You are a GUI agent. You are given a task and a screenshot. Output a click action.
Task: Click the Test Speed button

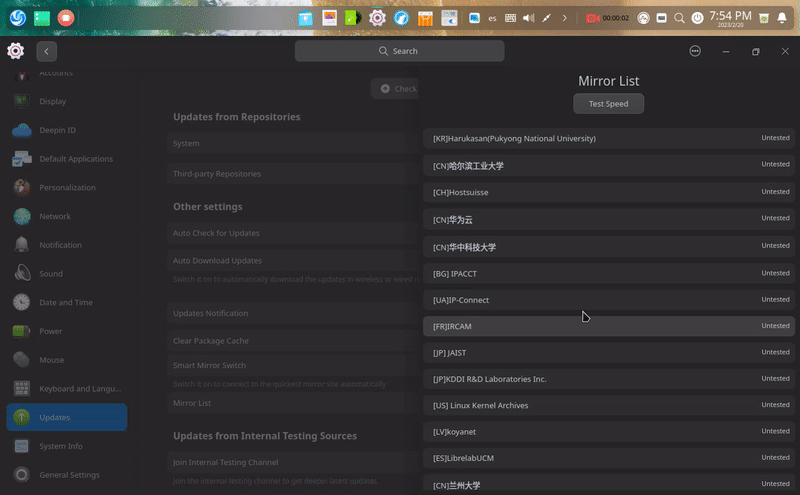(x=608, y=104)
